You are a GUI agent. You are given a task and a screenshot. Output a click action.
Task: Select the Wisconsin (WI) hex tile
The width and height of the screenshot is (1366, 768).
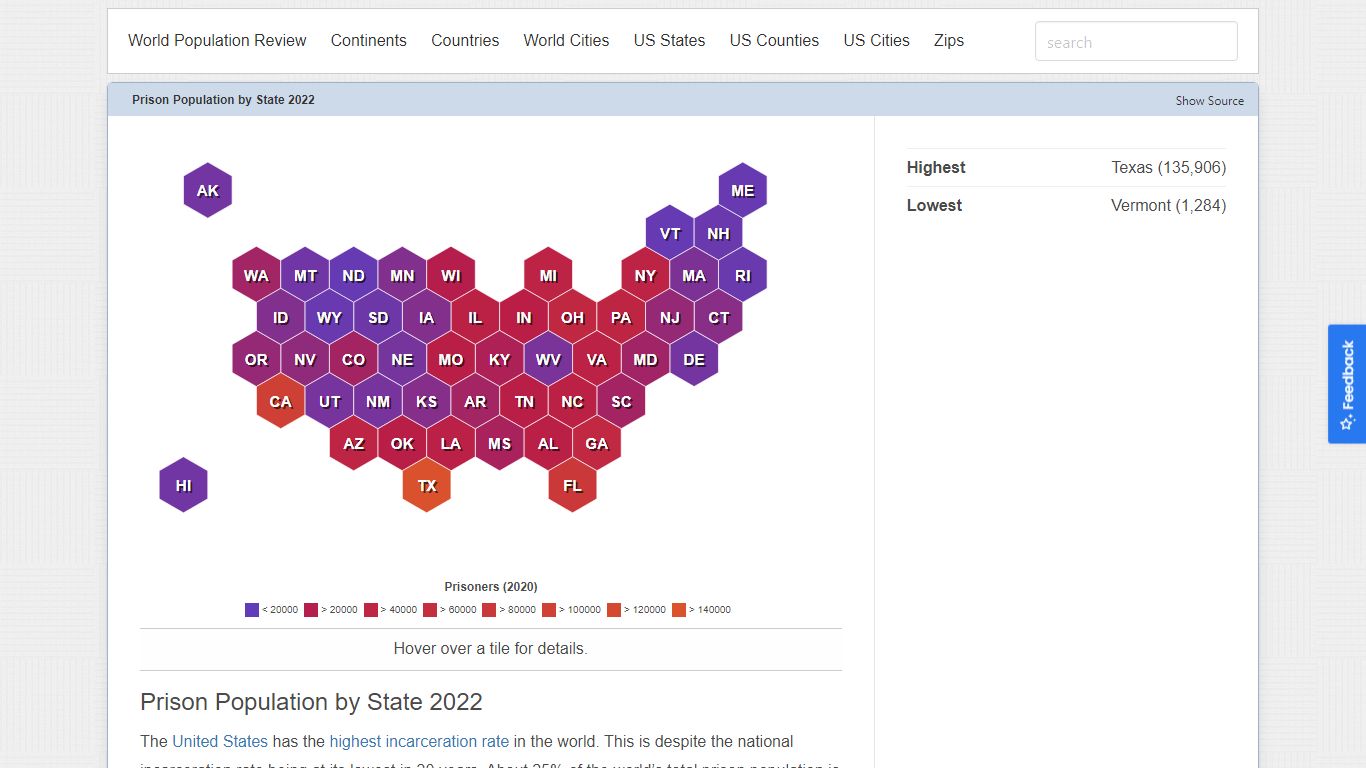451,275
